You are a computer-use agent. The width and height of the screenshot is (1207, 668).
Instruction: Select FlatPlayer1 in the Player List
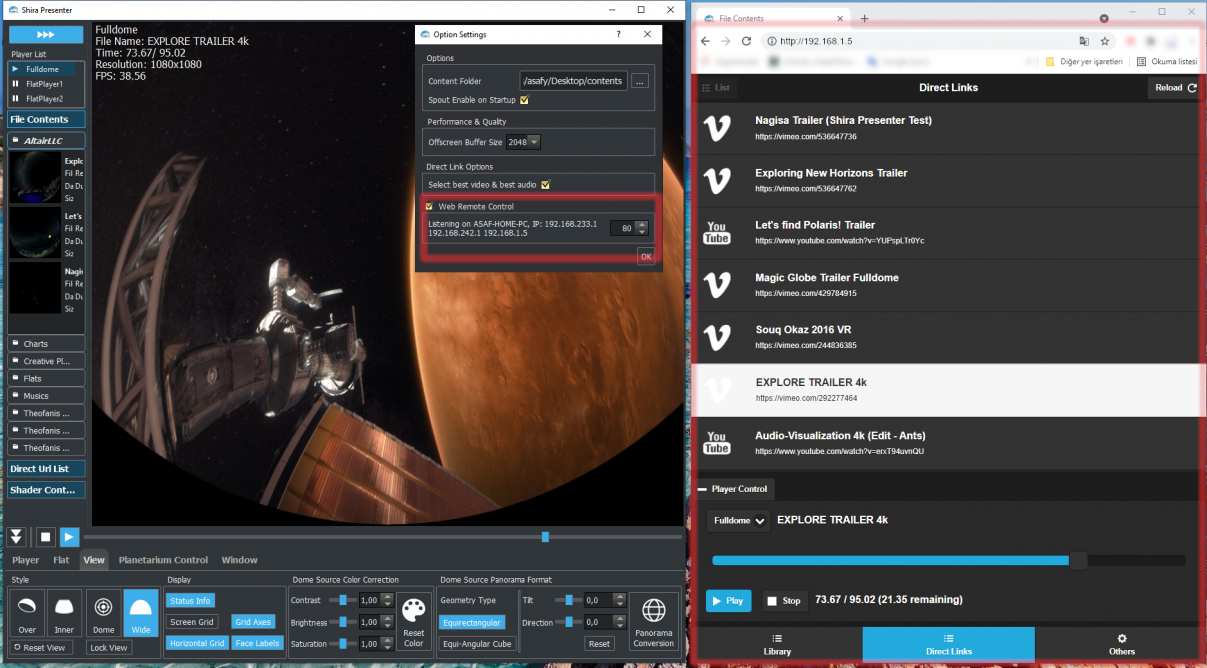coord(46,84)
